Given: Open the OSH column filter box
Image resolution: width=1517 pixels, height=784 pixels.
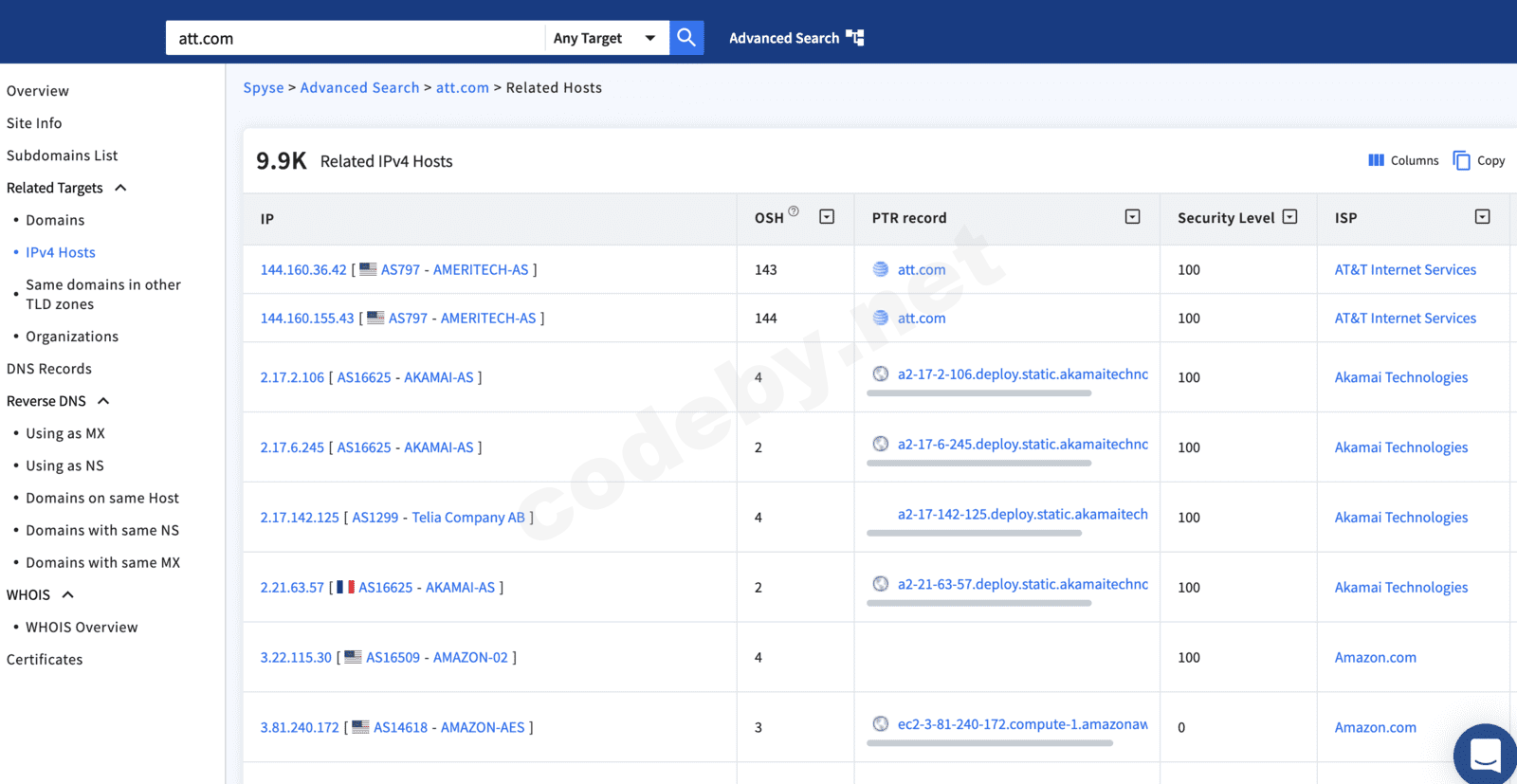Looking at the screenshot, I should [827, 217].
